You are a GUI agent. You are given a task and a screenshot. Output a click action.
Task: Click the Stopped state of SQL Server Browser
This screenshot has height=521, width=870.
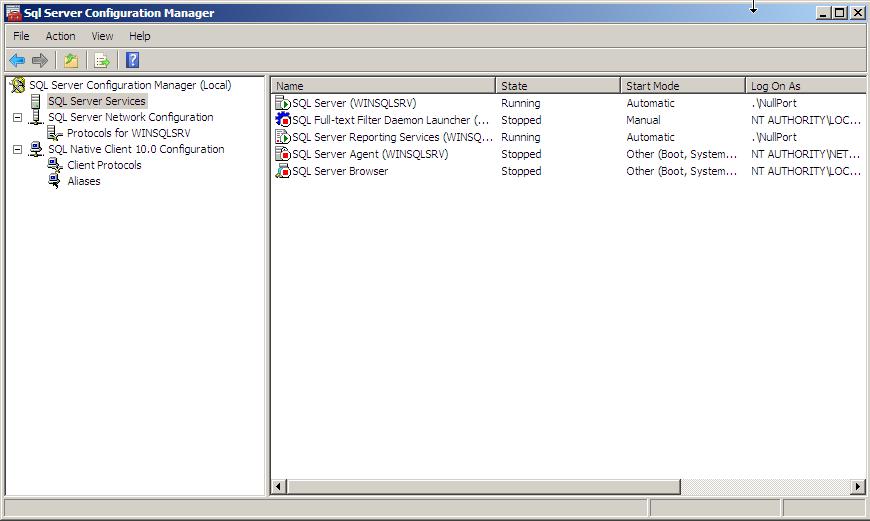(521, 171)
